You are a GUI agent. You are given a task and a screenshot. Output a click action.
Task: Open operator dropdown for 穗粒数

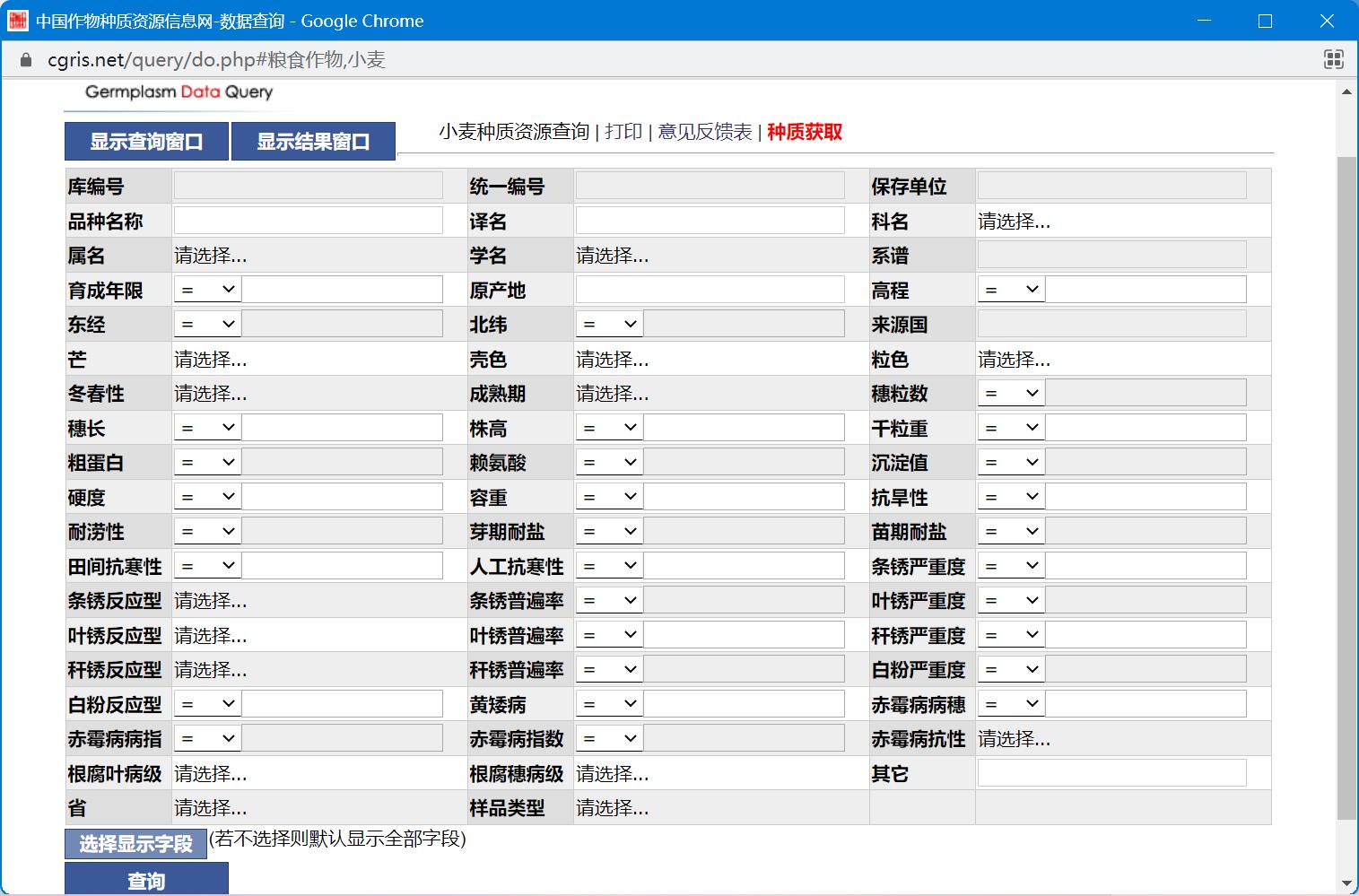pos(1011,393)
